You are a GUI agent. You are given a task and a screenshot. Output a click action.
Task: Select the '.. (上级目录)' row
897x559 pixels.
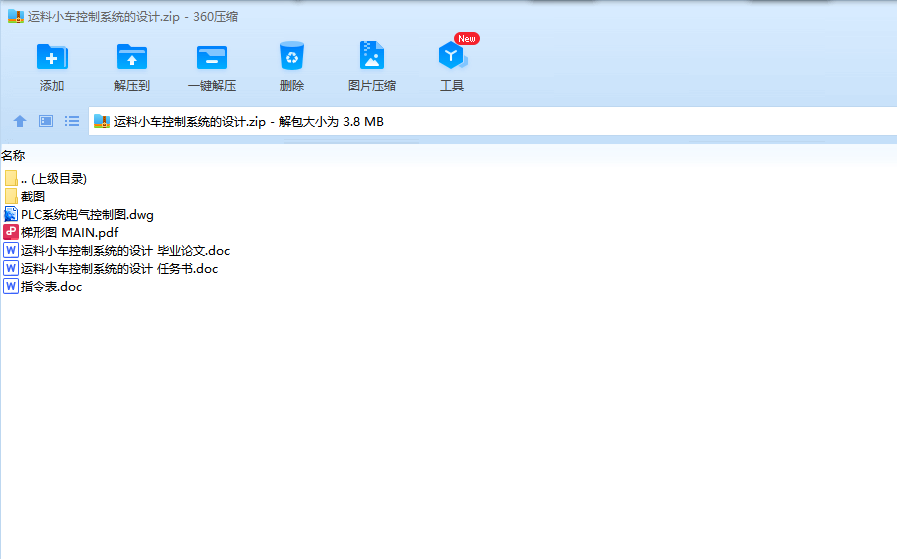pyautogui.click(x=54, y=179)
